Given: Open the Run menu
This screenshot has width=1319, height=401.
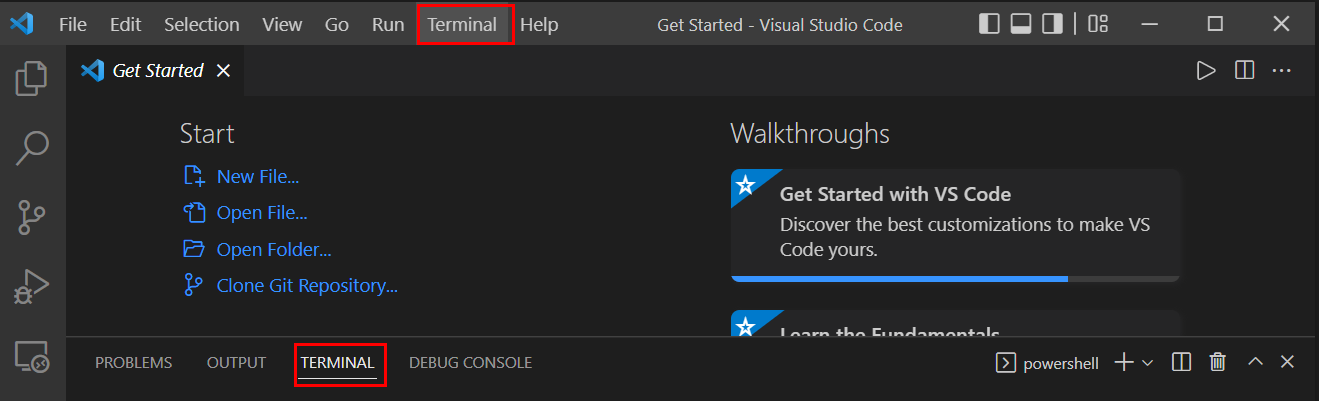Looking at the screenshot, I should pyautogui.click(x=388, y=24).
